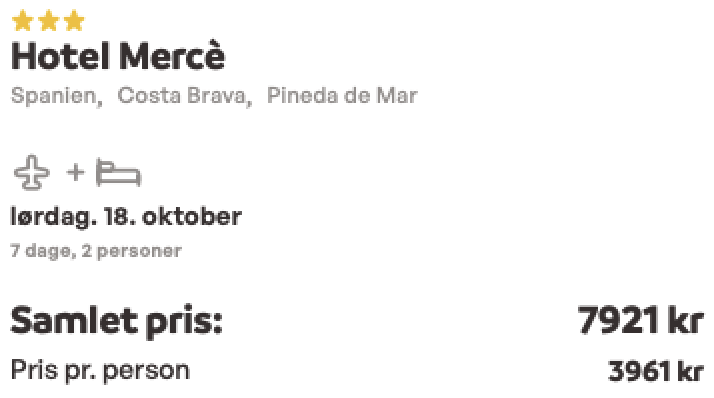This screenshot has width=714, height=398.
Task: Click the bed accommodation icon
Action: click(x=118, y=173)
